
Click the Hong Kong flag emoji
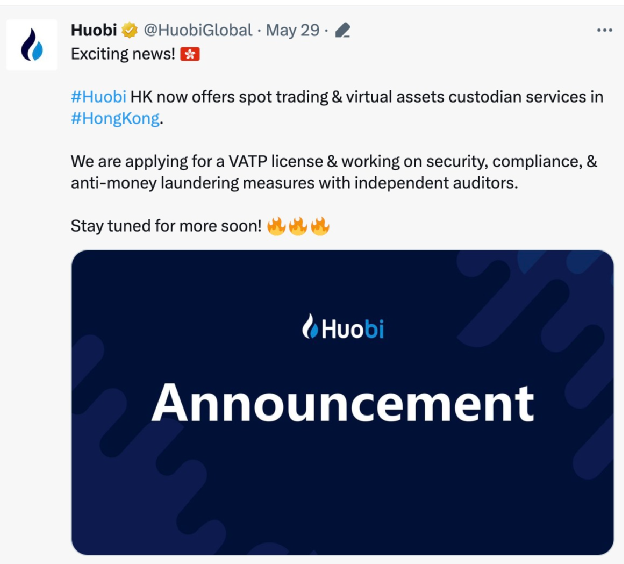click(x=190, y=54)
